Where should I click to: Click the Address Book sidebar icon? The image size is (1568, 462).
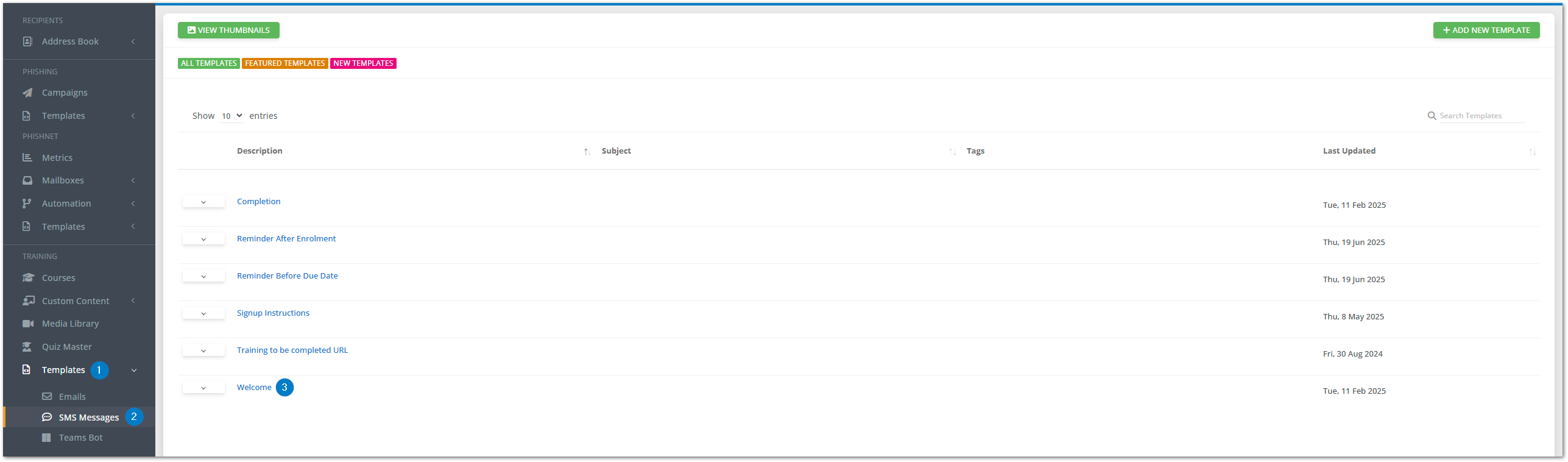click(x=27, y=41)
